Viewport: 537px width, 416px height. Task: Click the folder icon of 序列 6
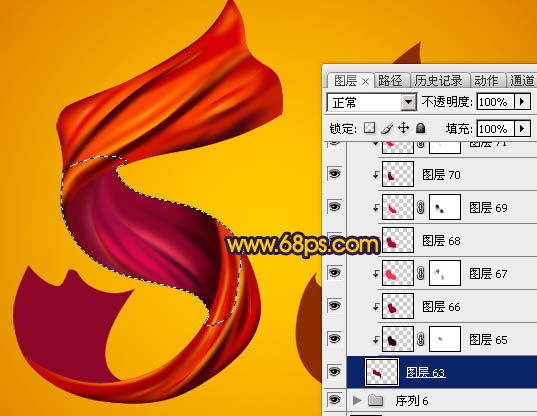click(x=375, y=400)
